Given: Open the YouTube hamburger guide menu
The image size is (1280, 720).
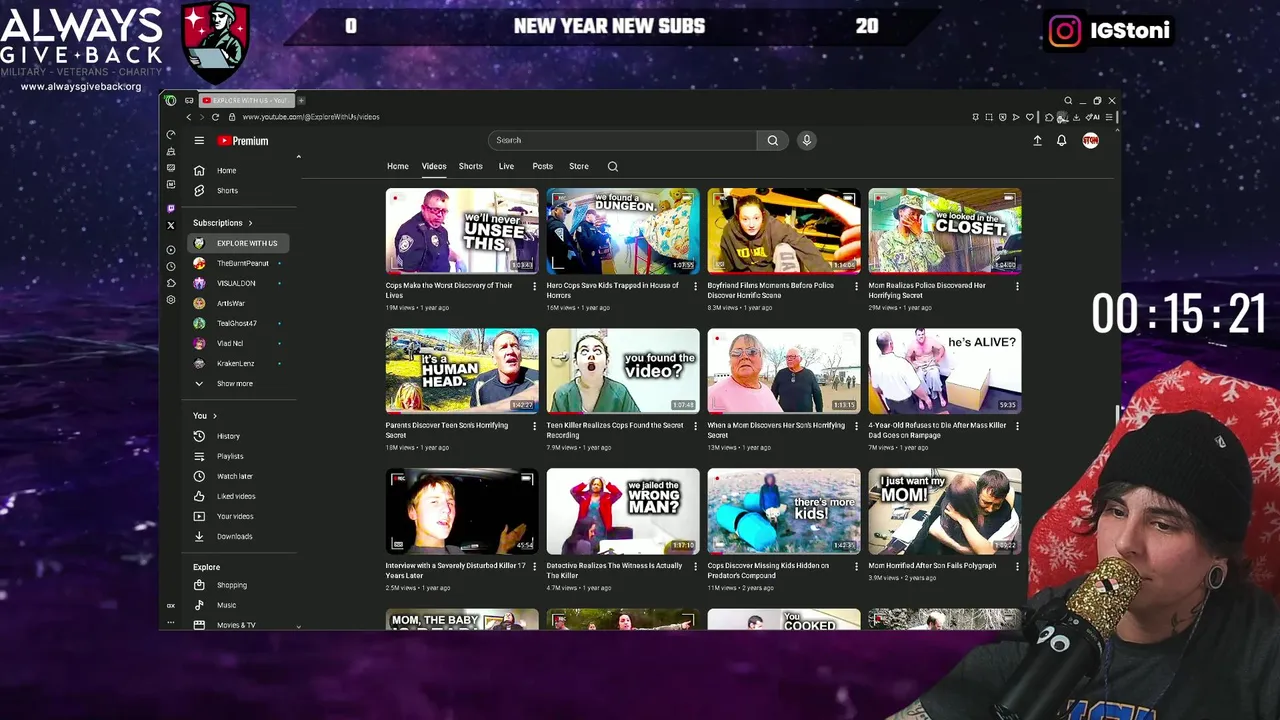Looking at the screenshot, I should point(199,141).
